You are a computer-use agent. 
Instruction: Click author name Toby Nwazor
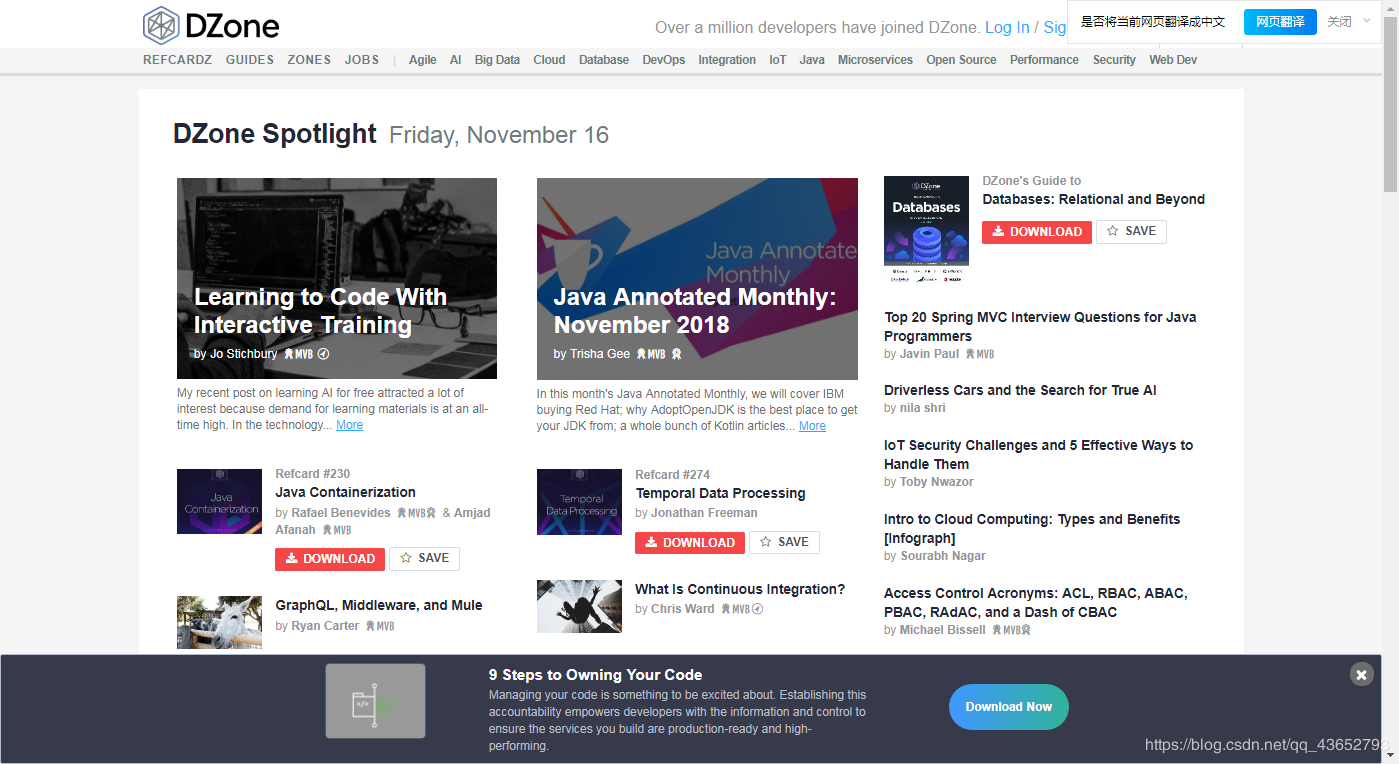(x=936, y=482)
